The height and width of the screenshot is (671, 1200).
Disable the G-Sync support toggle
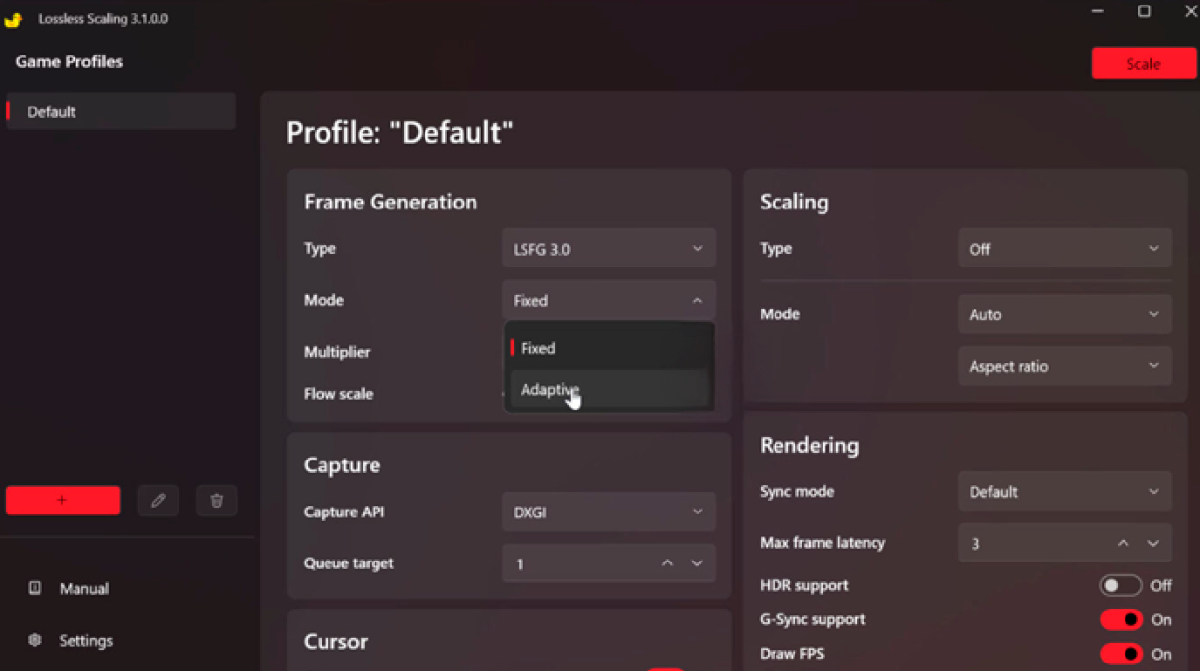point(1121,620)
